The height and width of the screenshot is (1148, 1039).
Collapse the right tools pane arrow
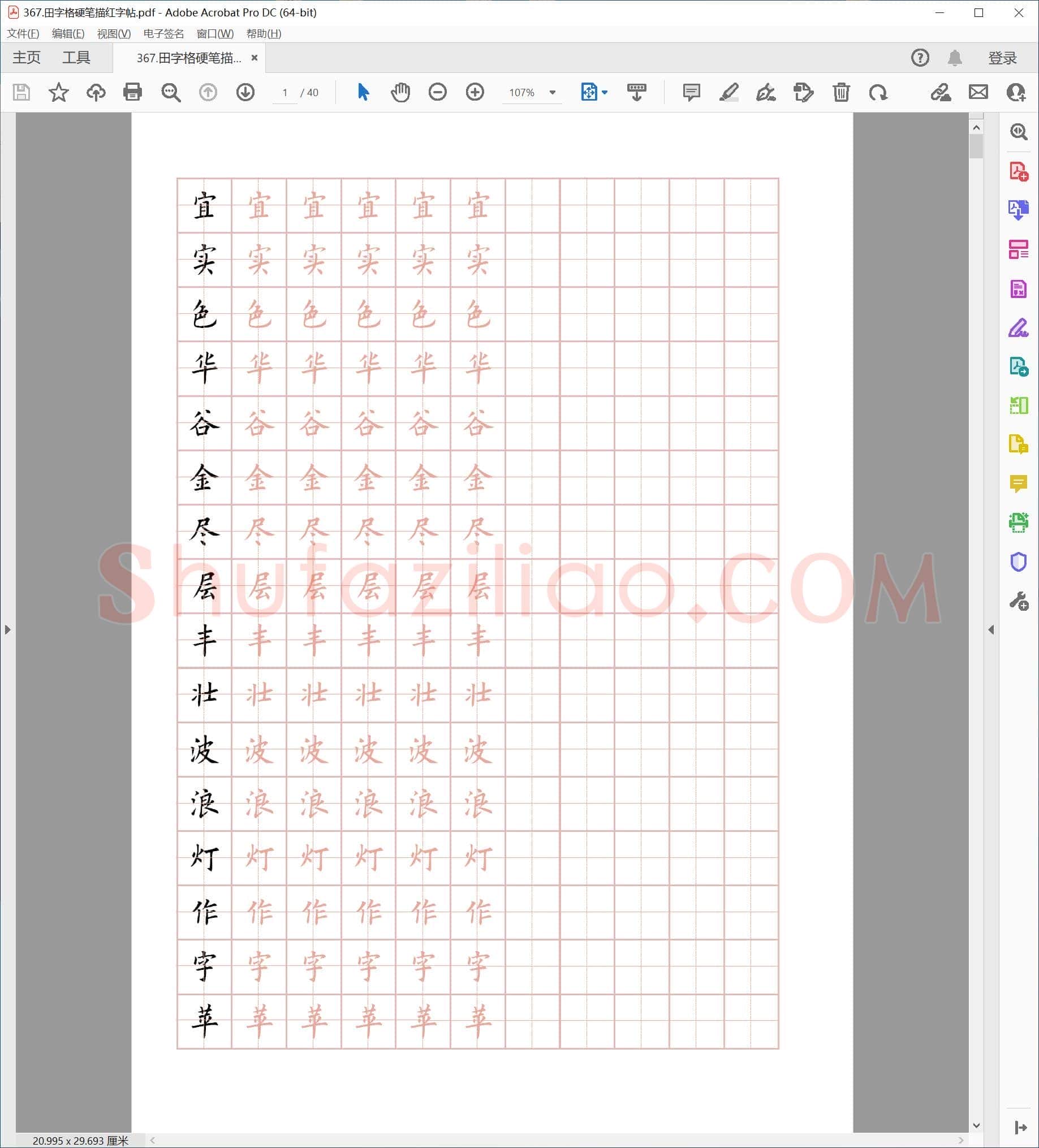point(991,630)
